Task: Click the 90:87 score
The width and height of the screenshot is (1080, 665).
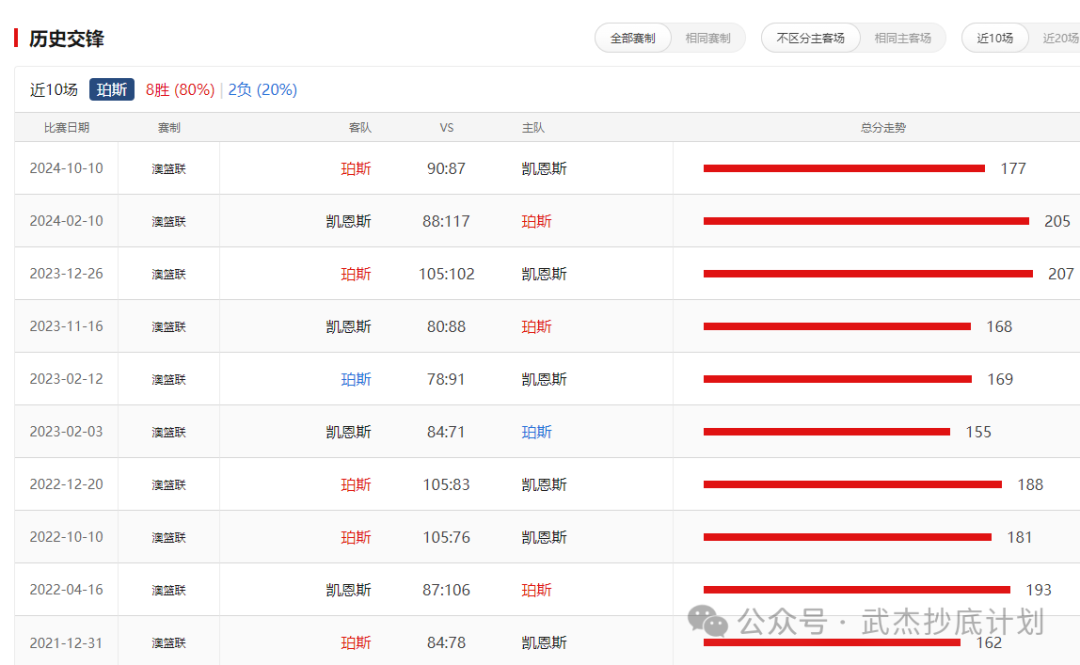Action: click(x=446, y=169)
